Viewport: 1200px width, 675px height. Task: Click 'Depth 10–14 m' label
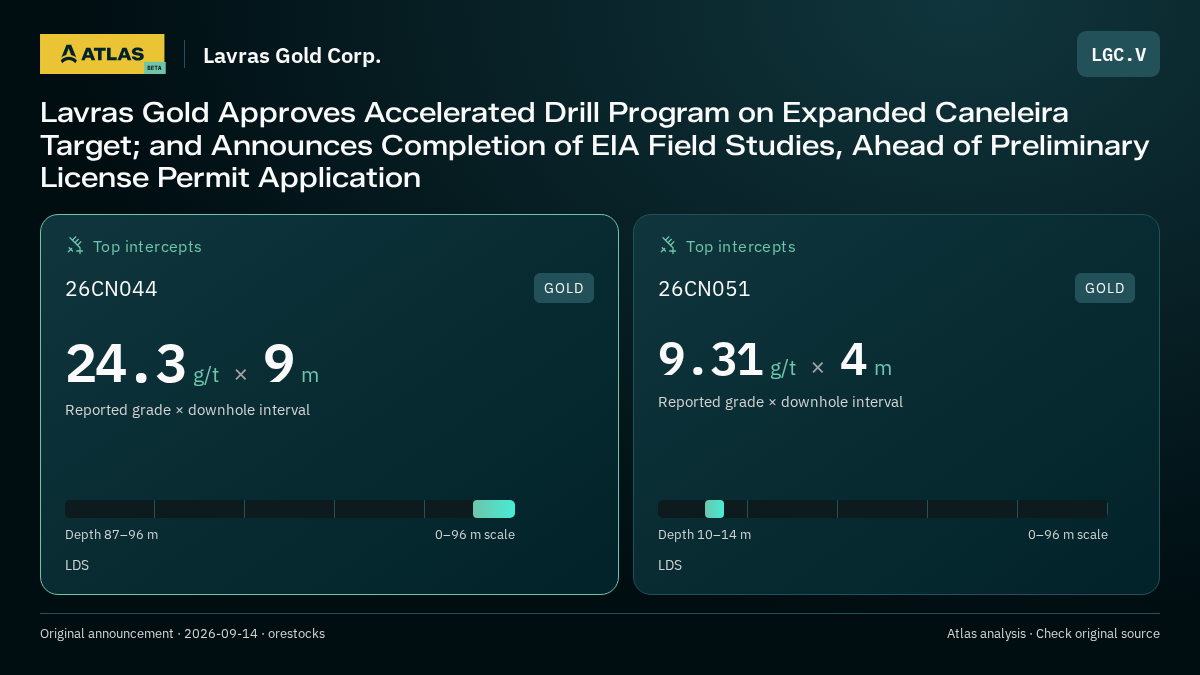[x=704, y=535]
